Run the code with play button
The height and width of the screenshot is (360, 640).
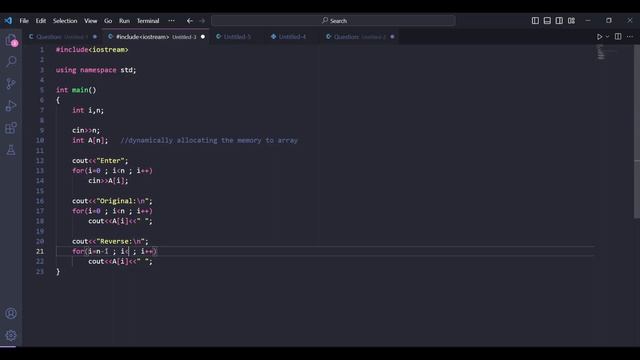tap(599, 37)
